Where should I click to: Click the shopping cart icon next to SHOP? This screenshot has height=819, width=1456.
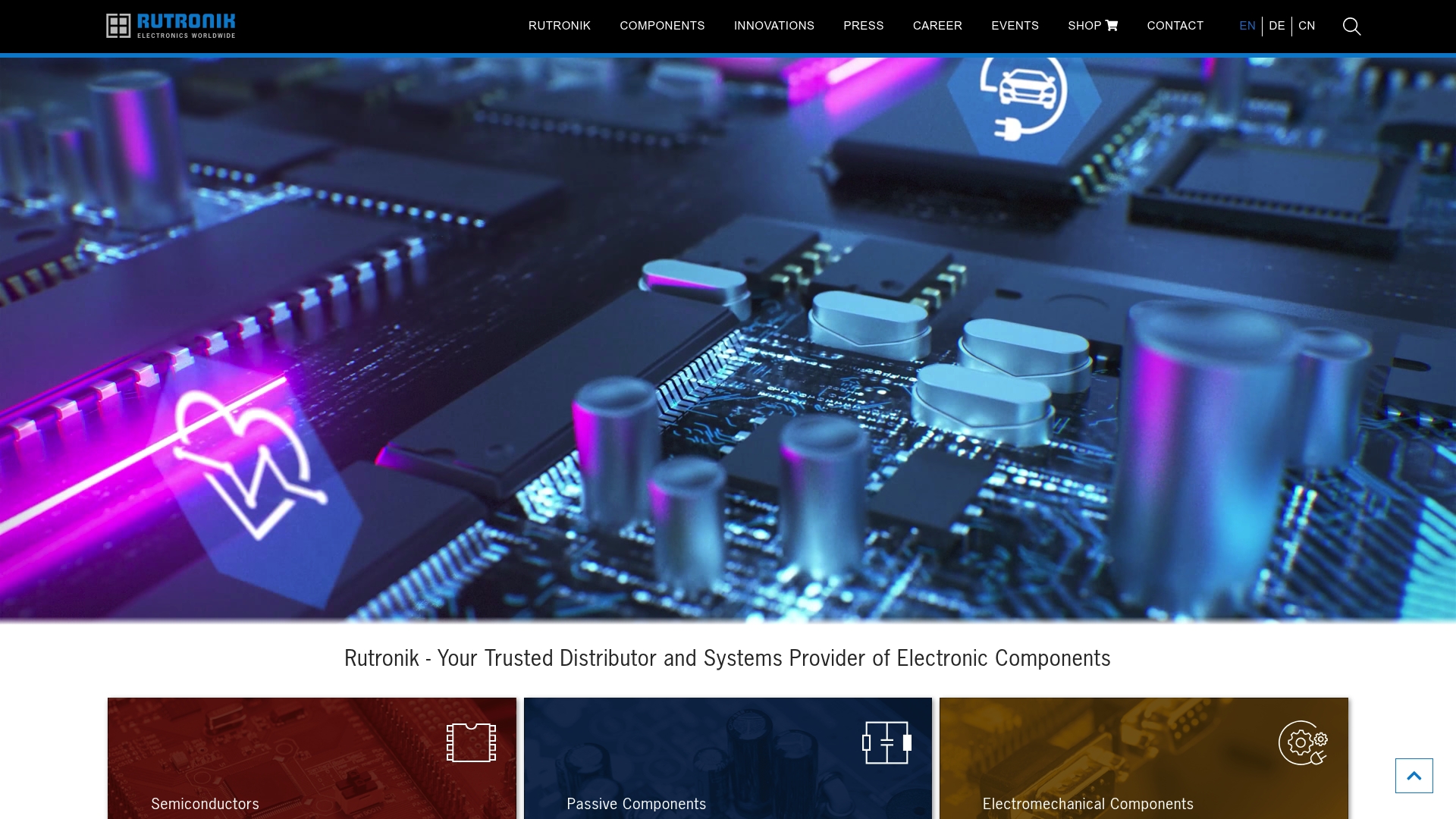1112,26
